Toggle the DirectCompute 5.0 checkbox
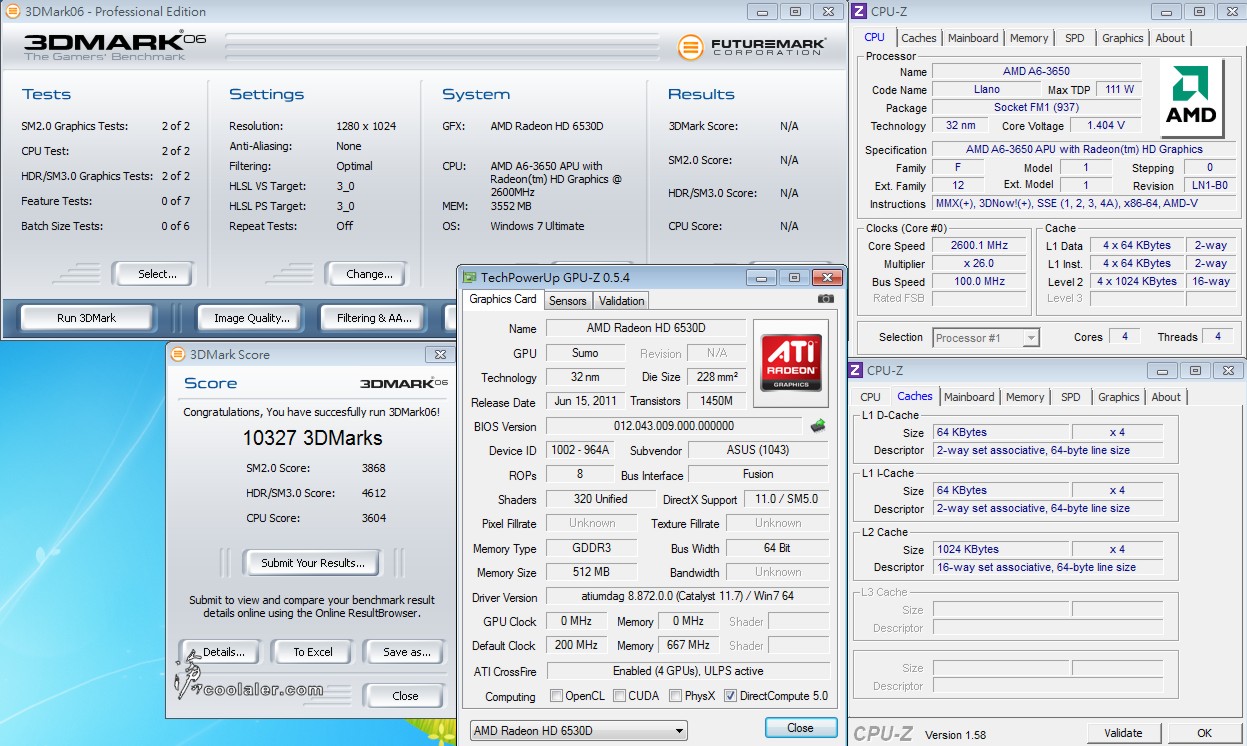Screen dimensions: 1247x746 point(730,696)
